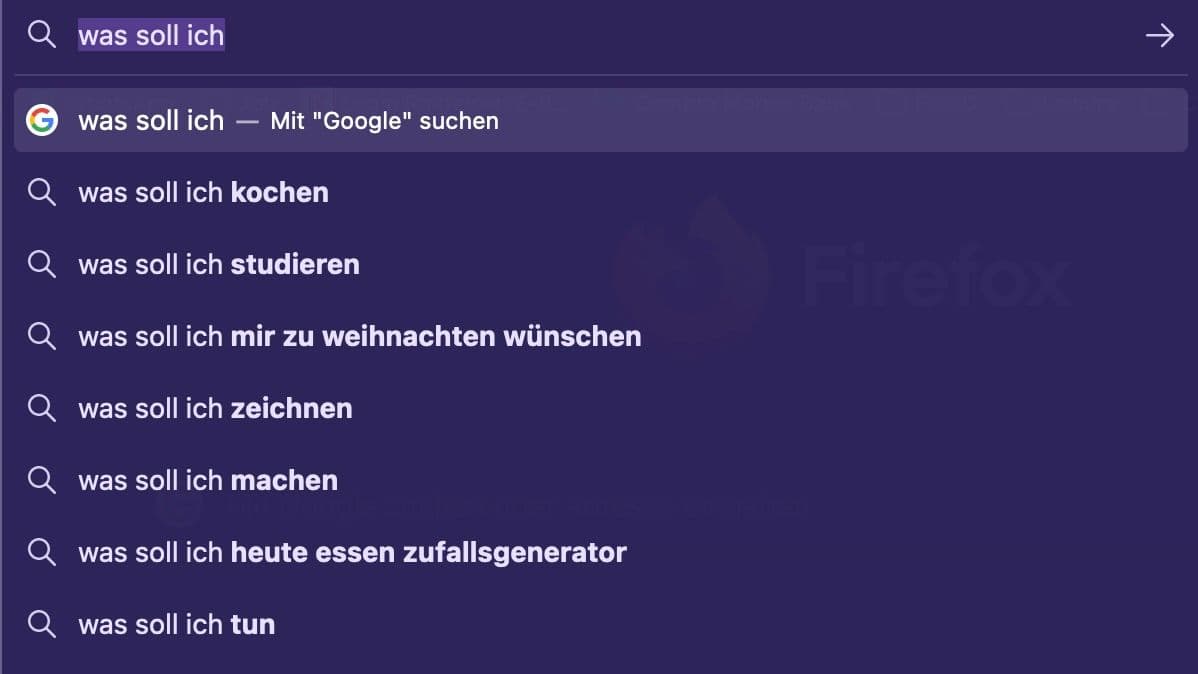Select the suggestion "was soll ich machen"
1198x674 pixels.
208,480
